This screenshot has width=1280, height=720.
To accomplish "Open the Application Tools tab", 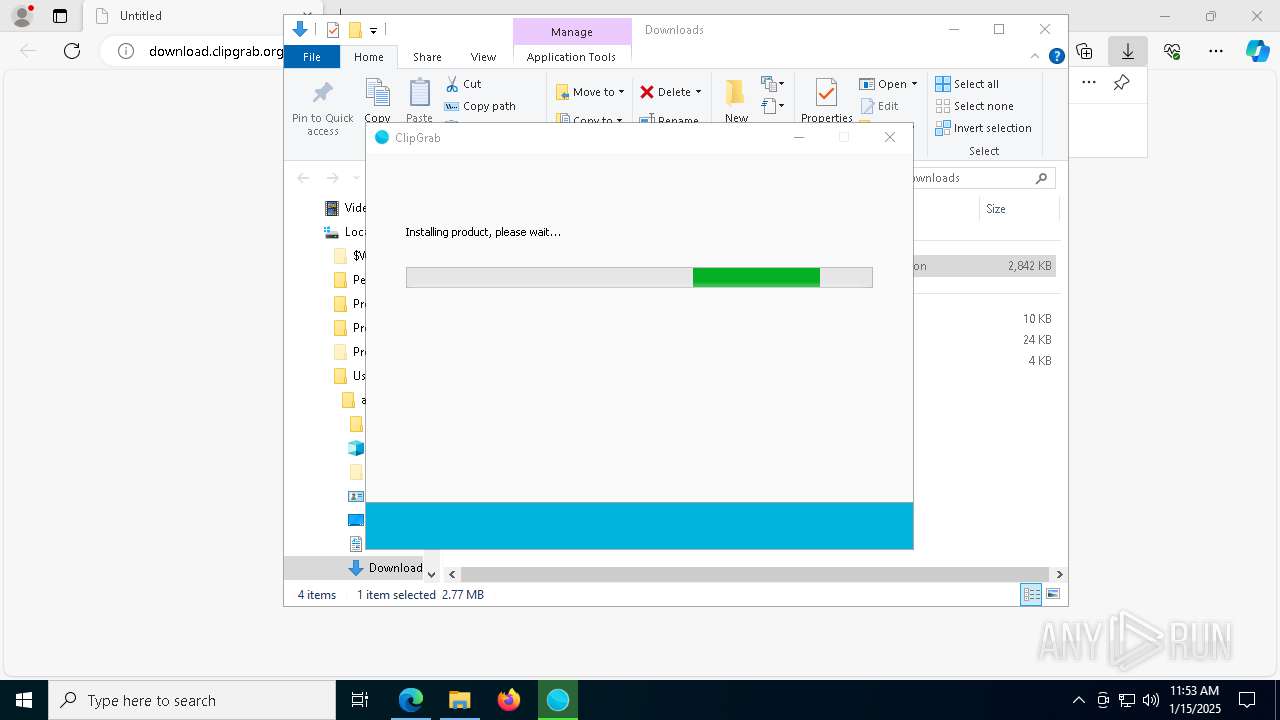I will (571, 57).
